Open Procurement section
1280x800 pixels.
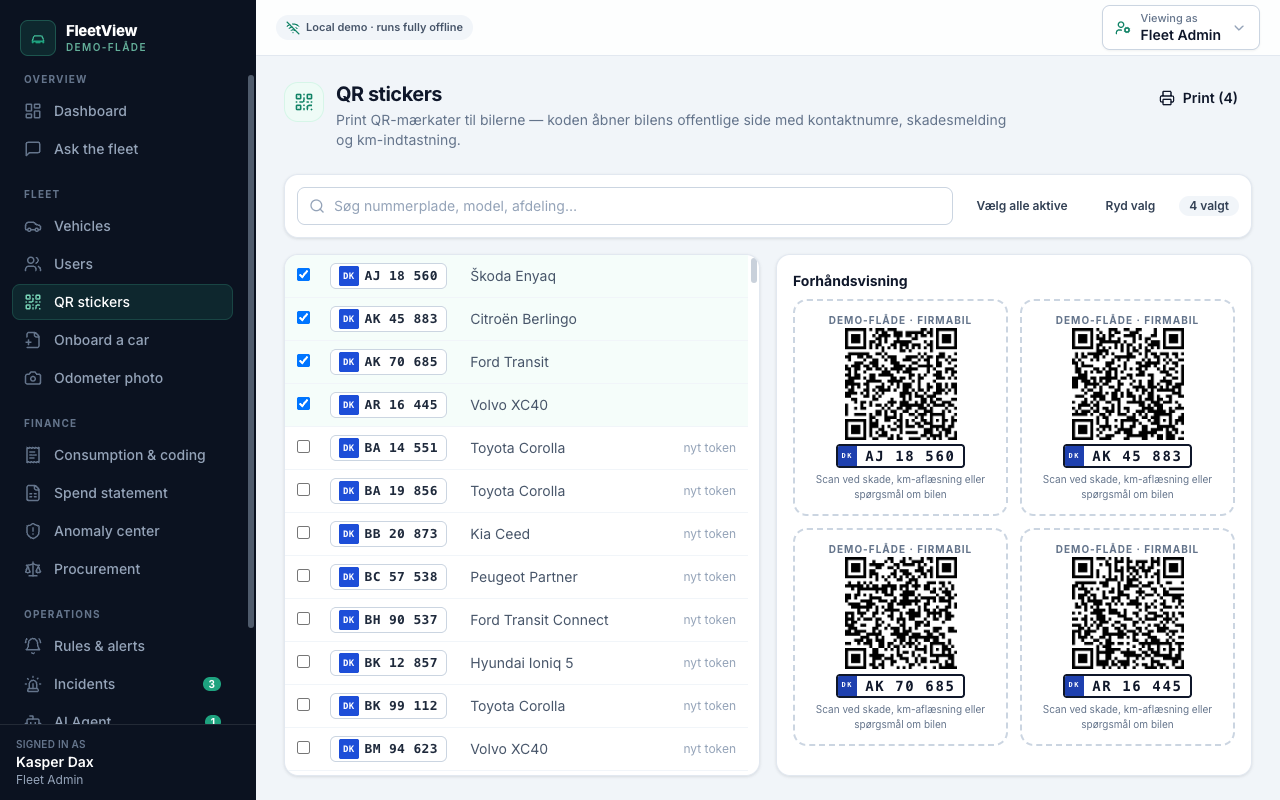[122, 569]
